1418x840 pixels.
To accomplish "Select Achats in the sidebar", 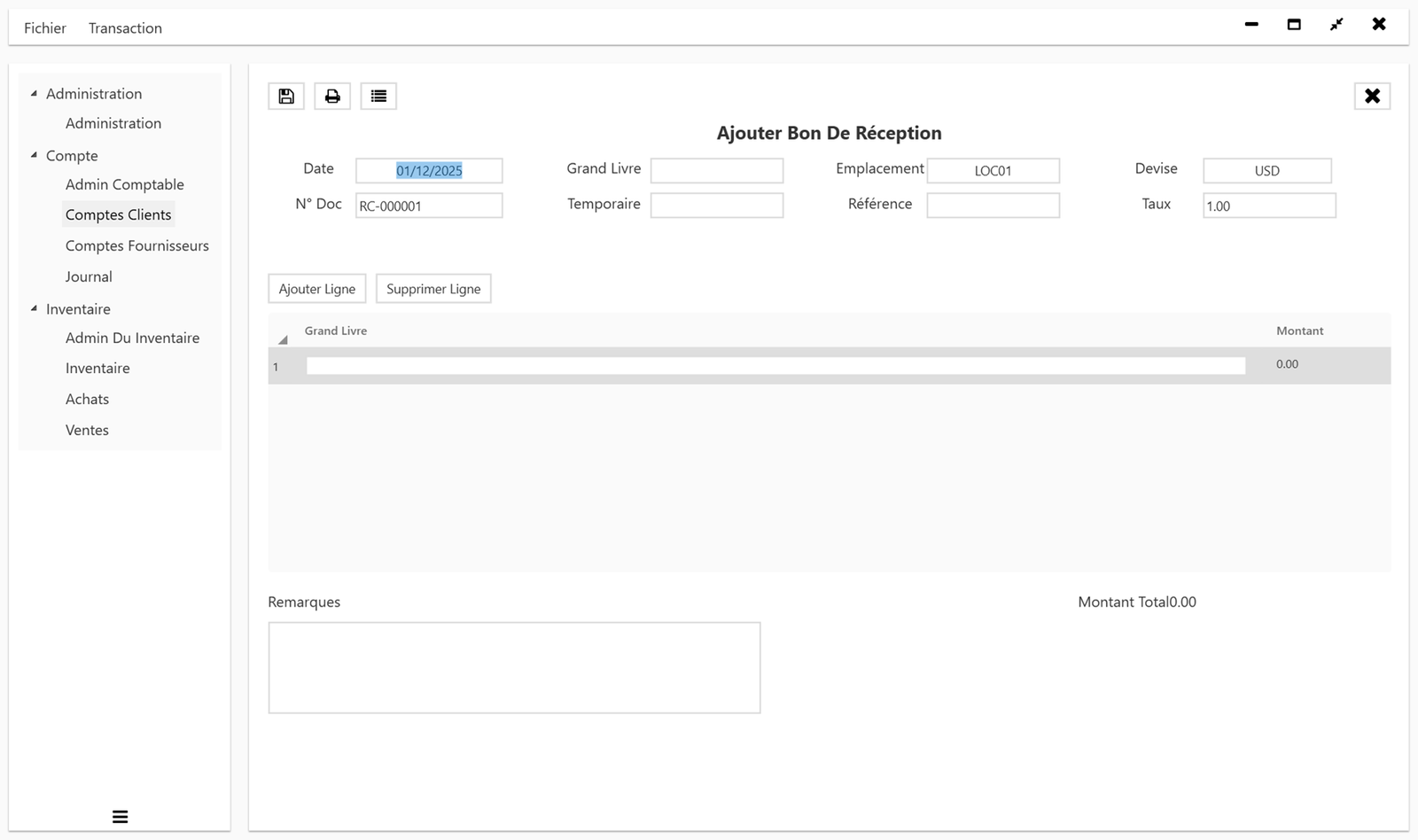I will coord(87,399).
